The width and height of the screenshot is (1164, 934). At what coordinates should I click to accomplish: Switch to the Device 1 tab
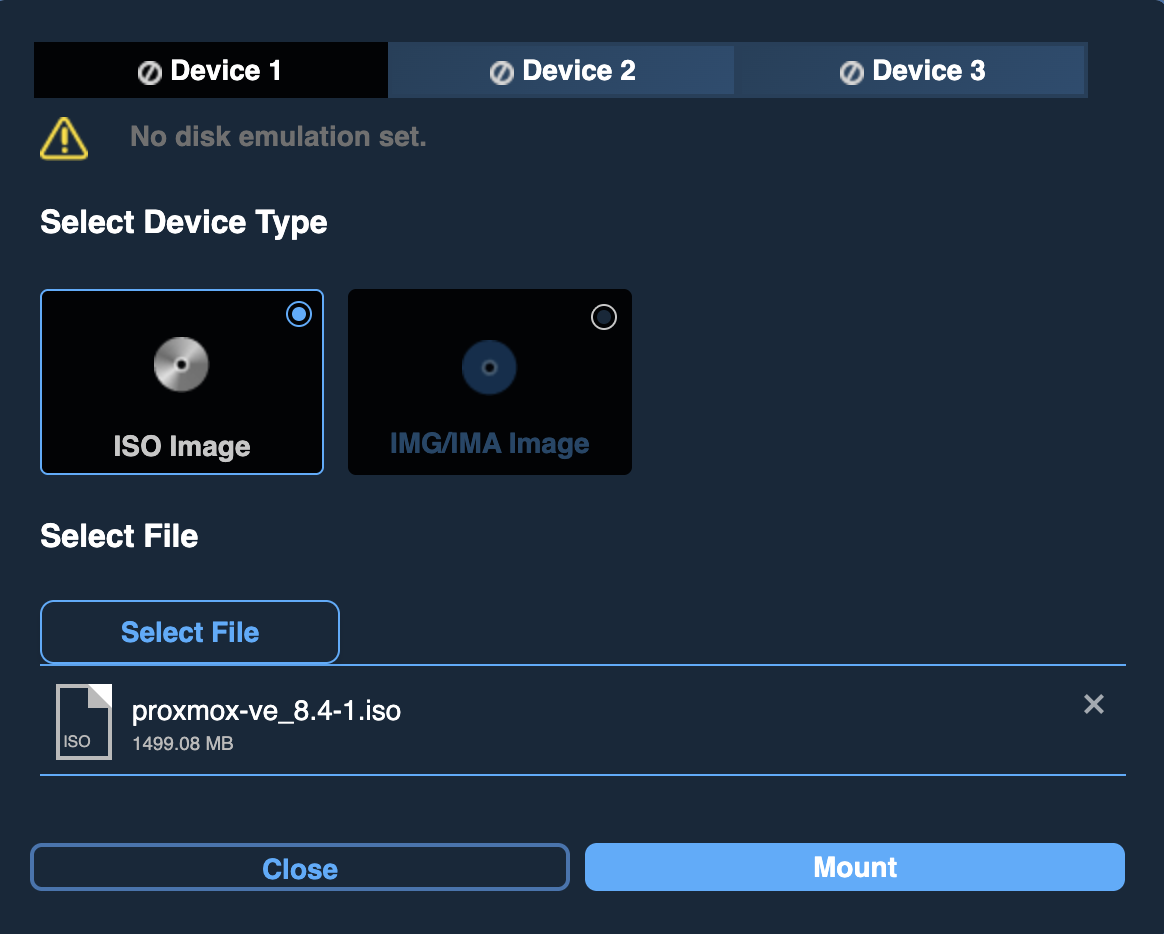point(211,70)
